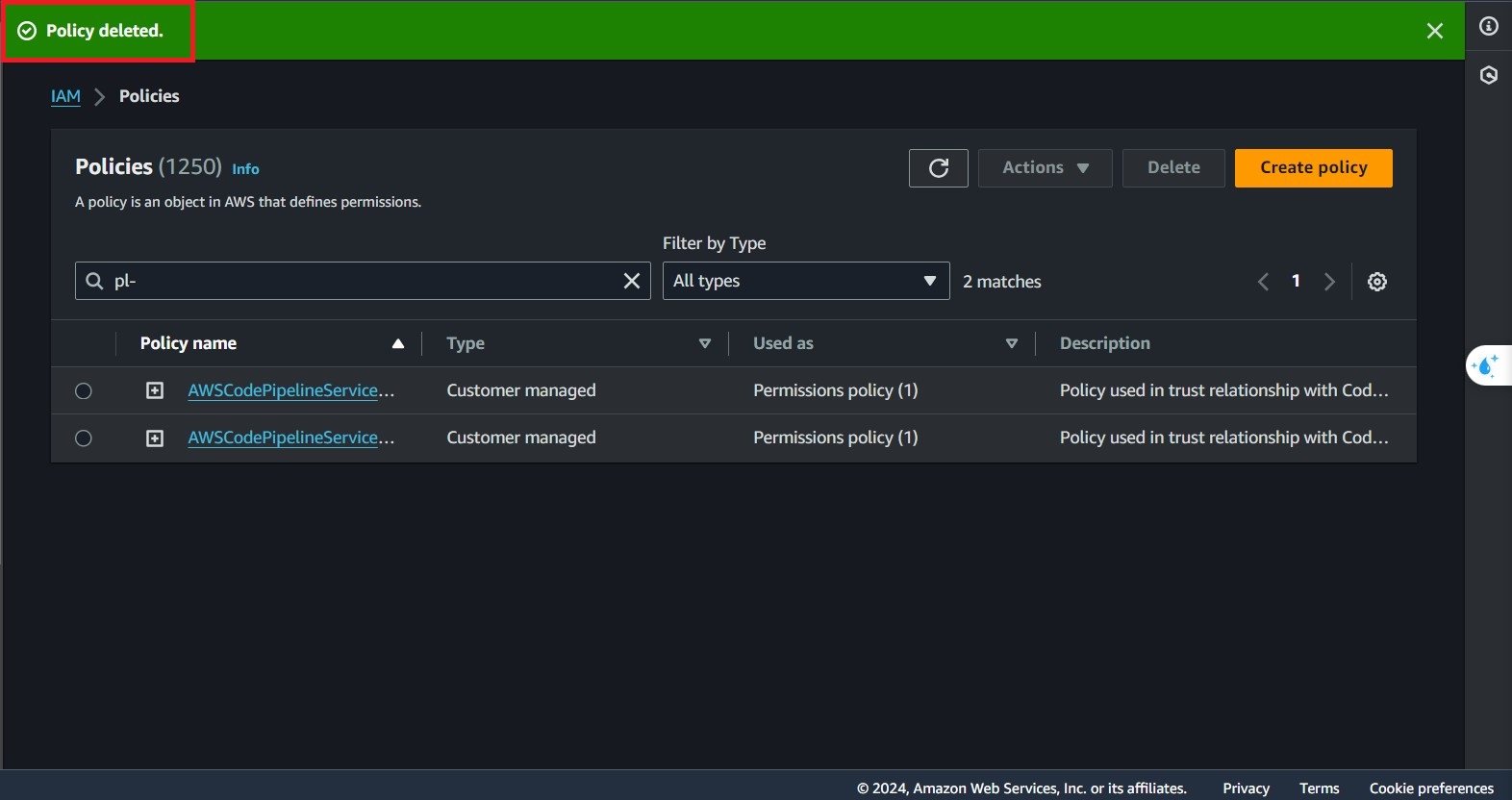Select the second AWSCodePipelineService policy radio button

tap(84, 438)
